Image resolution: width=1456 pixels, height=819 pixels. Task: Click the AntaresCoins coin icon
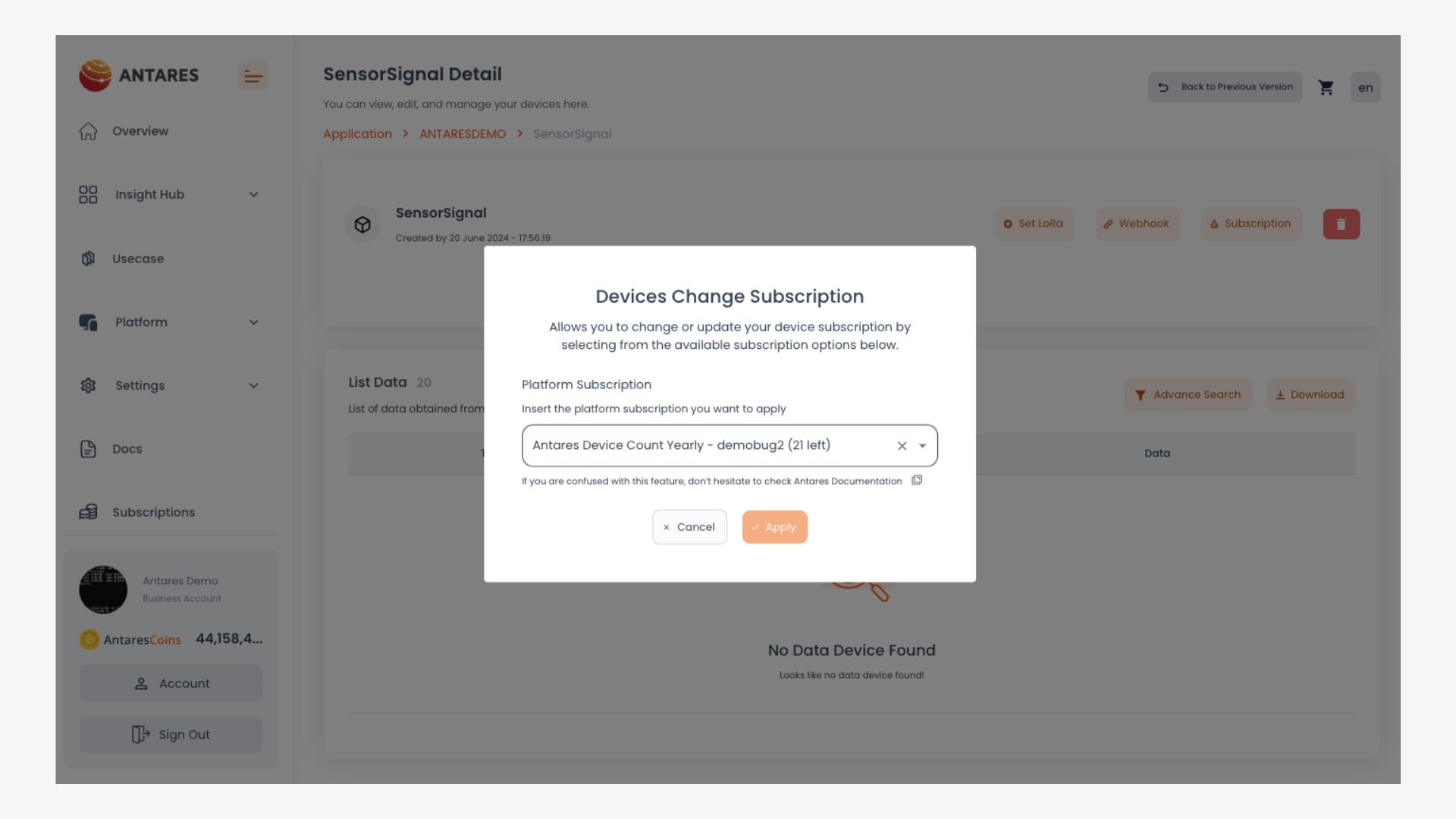coord(89,639)
